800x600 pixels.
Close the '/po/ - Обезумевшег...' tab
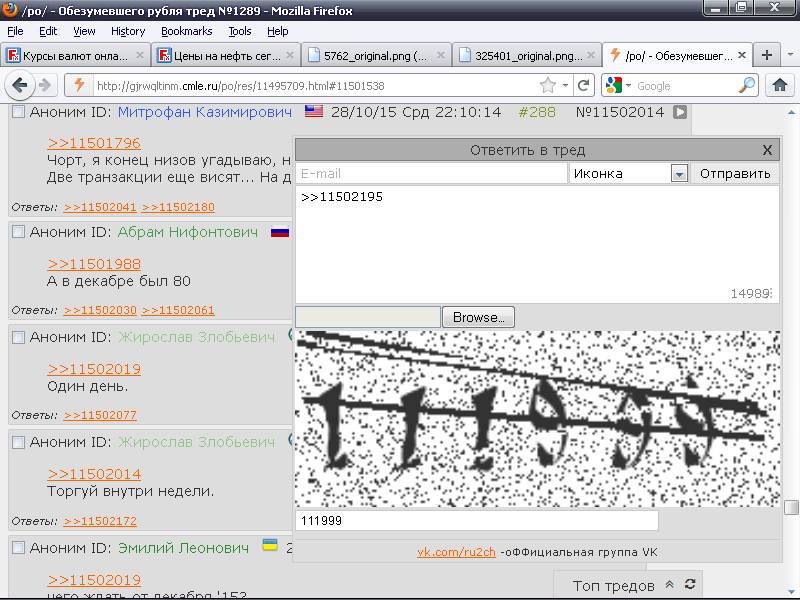point(742,55)
